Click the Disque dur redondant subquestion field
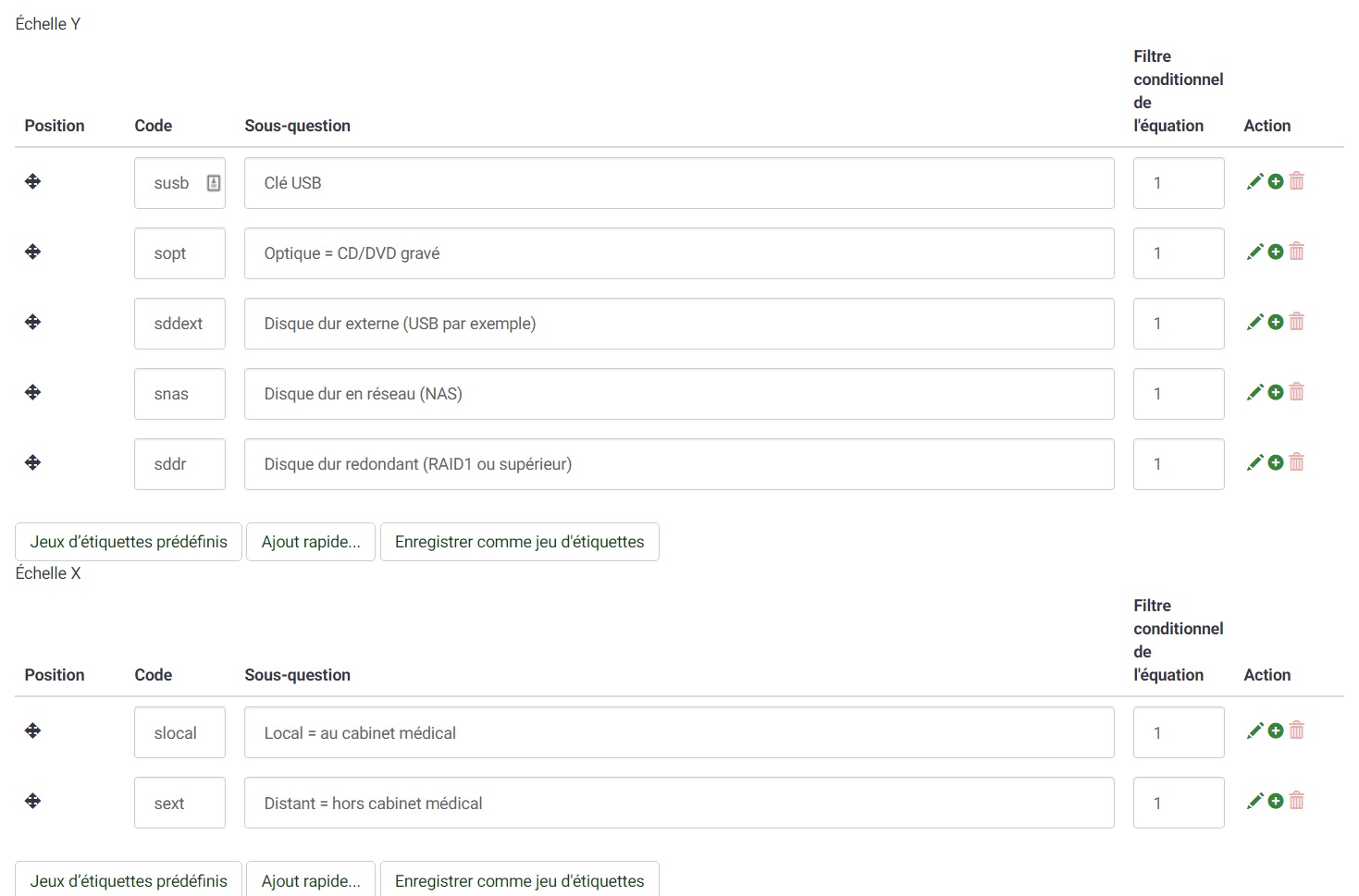Screen dimensions: 1359x896 679,464
